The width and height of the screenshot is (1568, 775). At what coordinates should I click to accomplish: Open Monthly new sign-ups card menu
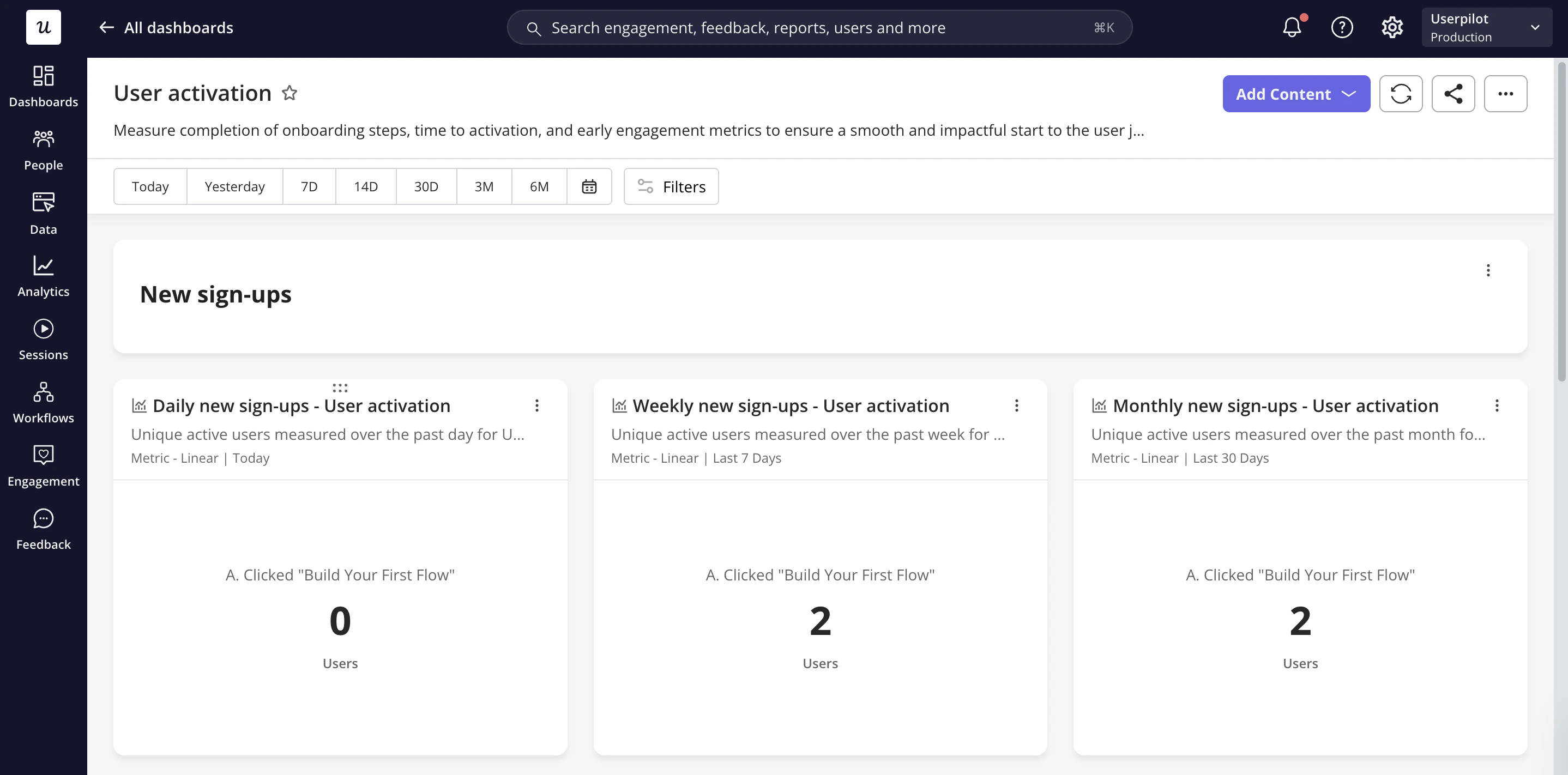click(x=1497, y=405)
